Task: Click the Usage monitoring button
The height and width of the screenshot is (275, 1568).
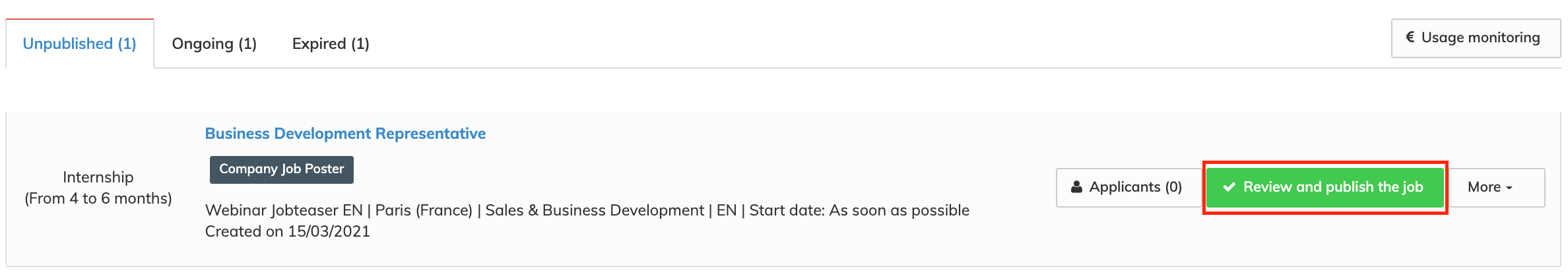Action: point(1475,38)
